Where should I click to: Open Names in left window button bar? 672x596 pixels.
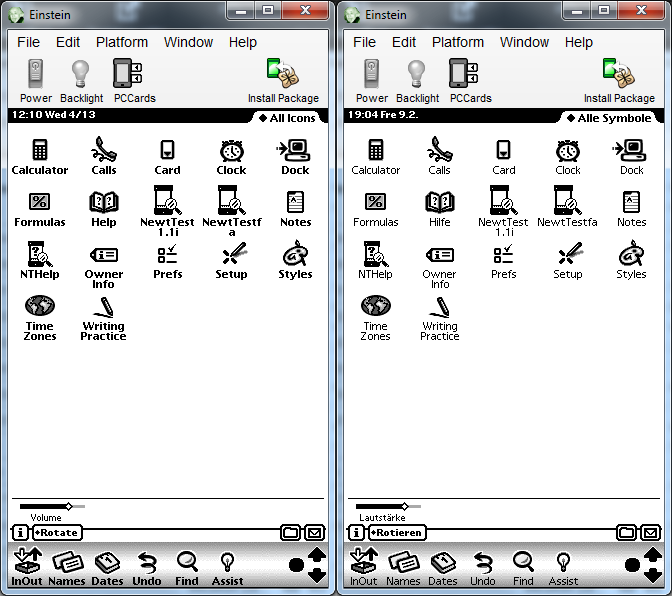click(x=67, y=568)
